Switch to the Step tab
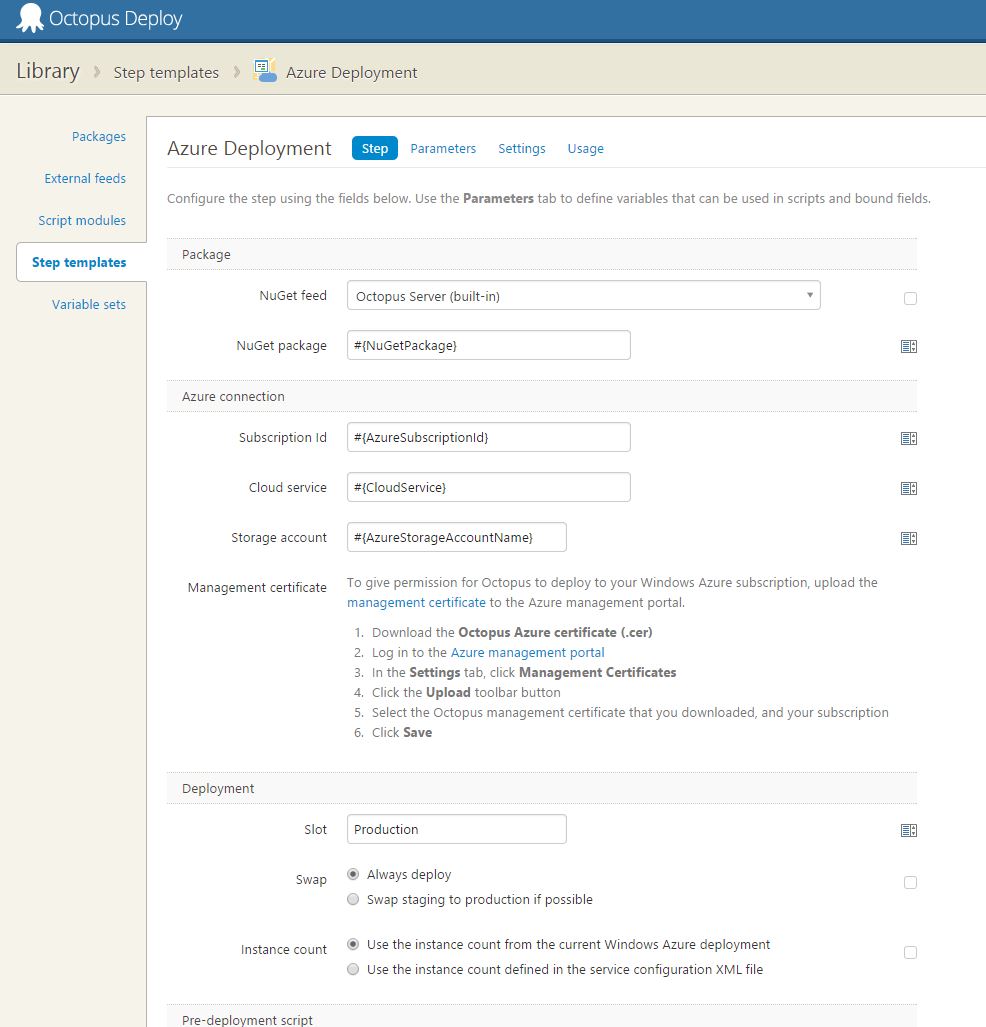 click(x=375, y=148)
